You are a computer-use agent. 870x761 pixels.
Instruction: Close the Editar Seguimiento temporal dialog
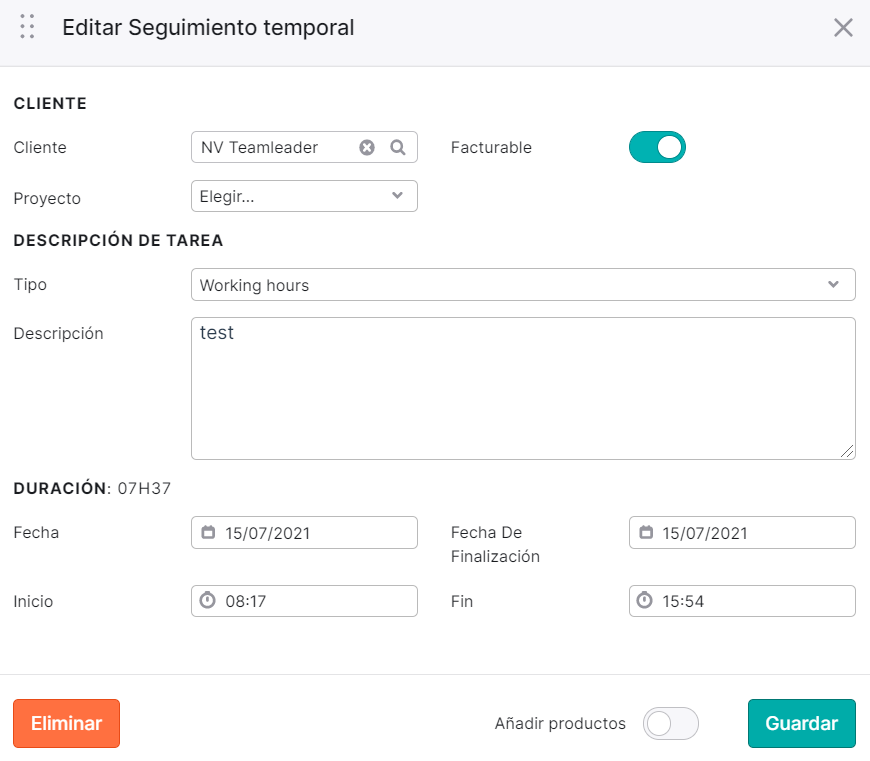coord(843,27)
